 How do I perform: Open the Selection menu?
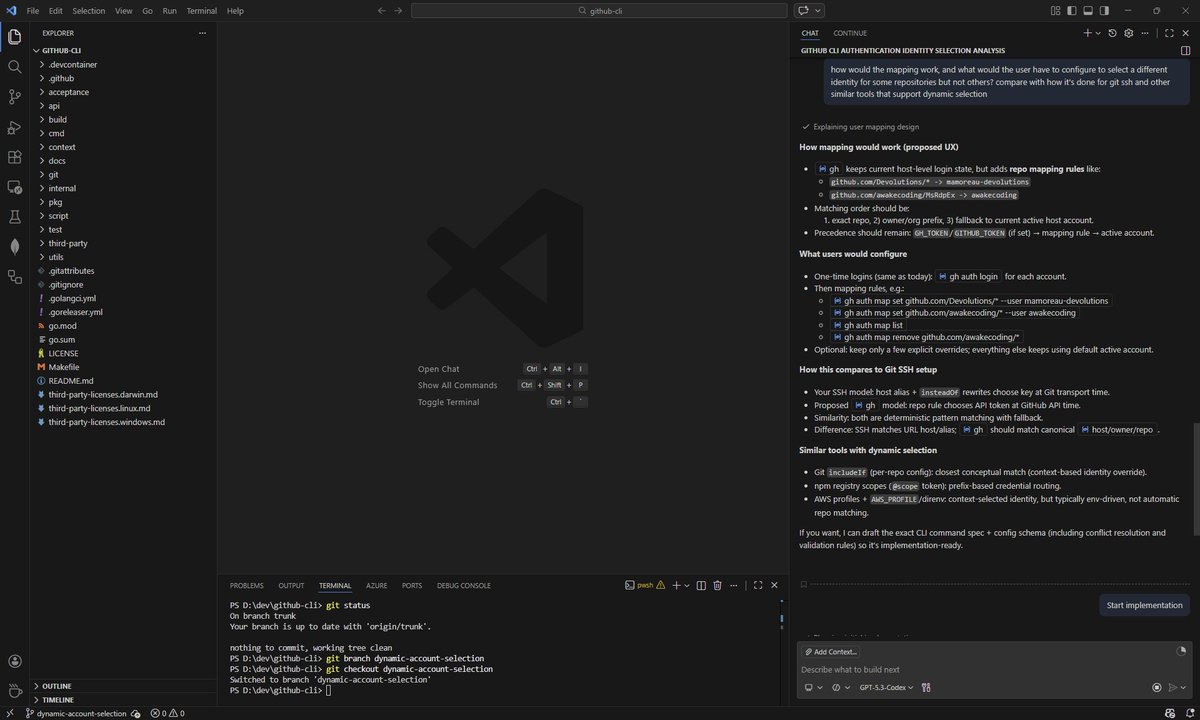coord(88,10)
